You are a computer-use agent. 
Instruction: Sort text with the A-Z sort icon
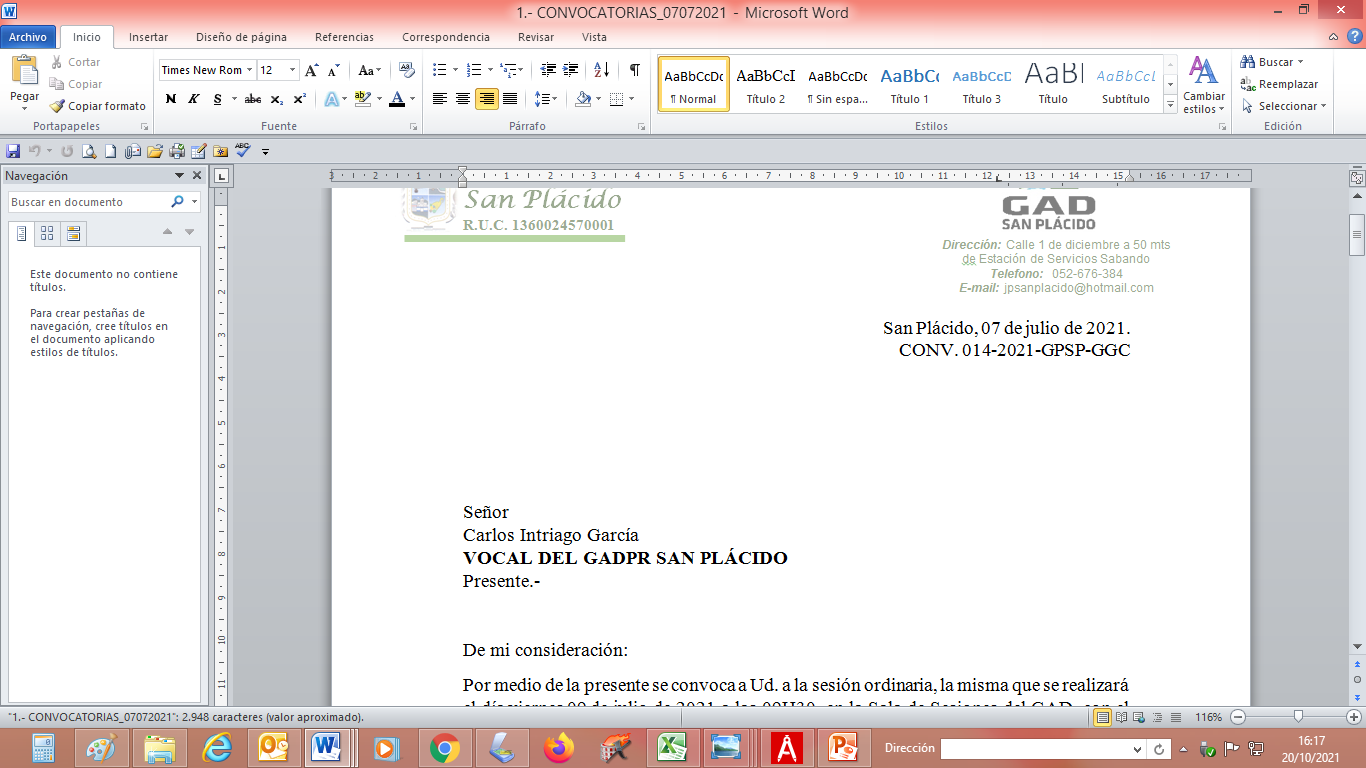601,70
